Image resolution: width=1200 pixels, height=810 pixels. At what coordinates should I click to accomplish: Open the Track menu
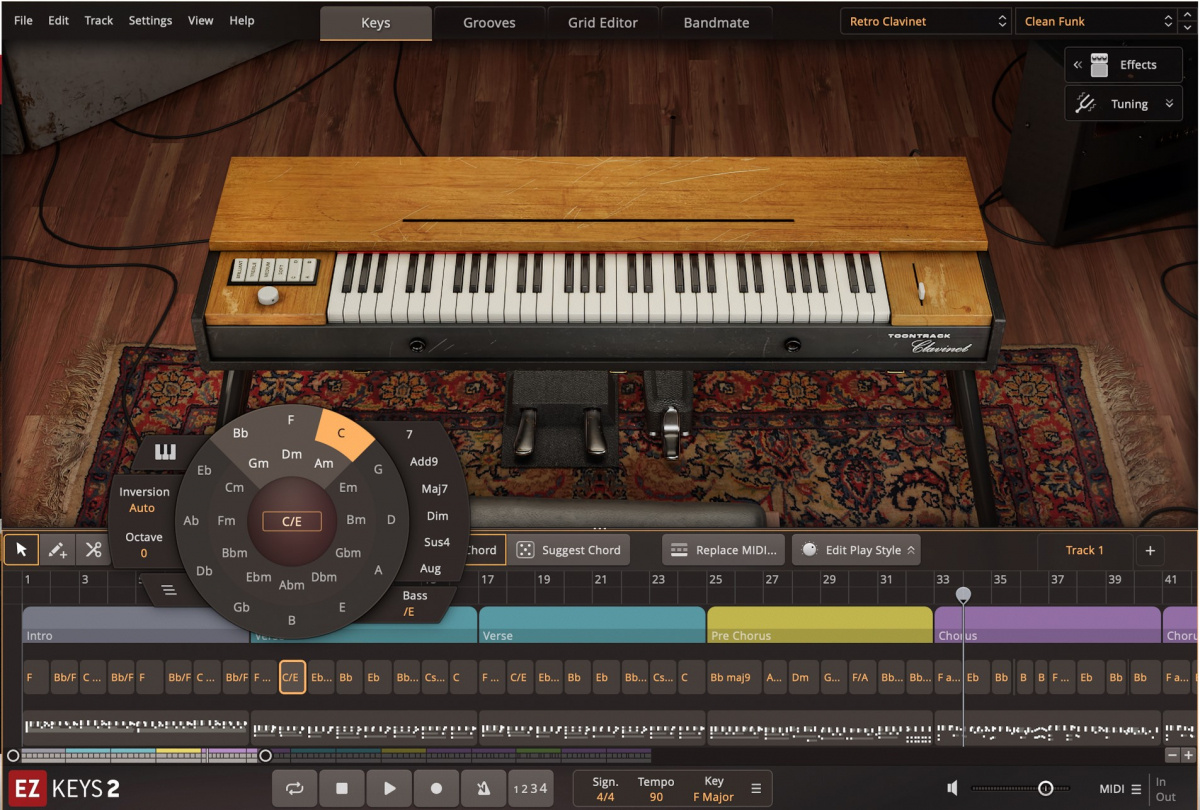98,20
